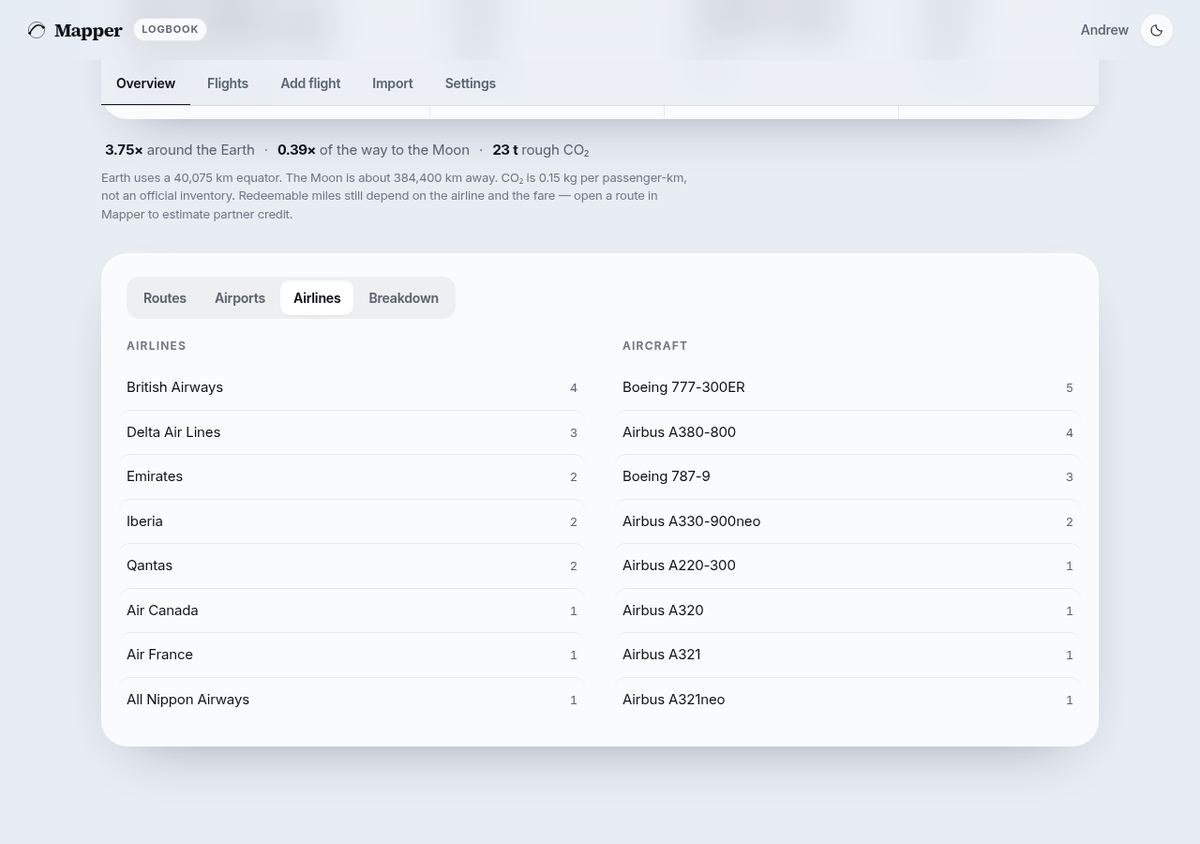Select the British Airways row
This screenshot has width=1200, height=844.
(x=352, y=388)
